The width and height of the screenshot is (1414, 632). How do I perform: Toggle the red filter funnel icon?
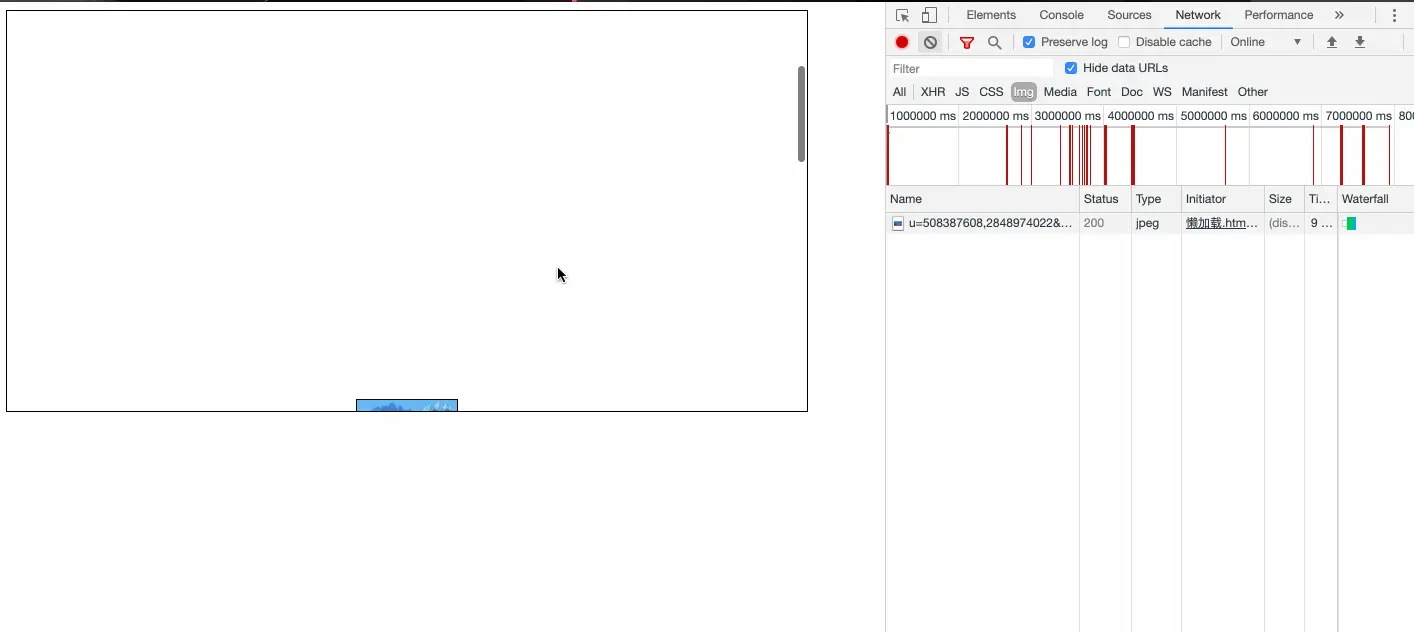click(967, 42)
